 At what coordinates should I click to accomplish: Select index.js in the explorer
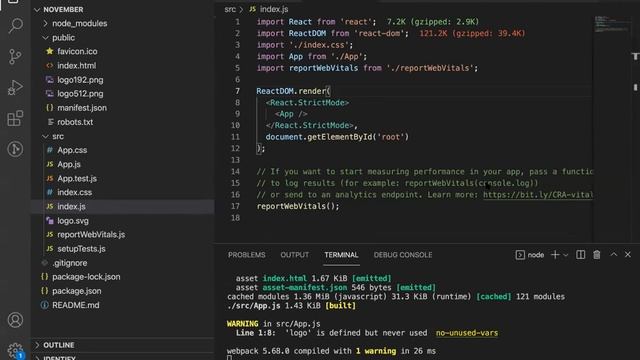click(122, 207)
